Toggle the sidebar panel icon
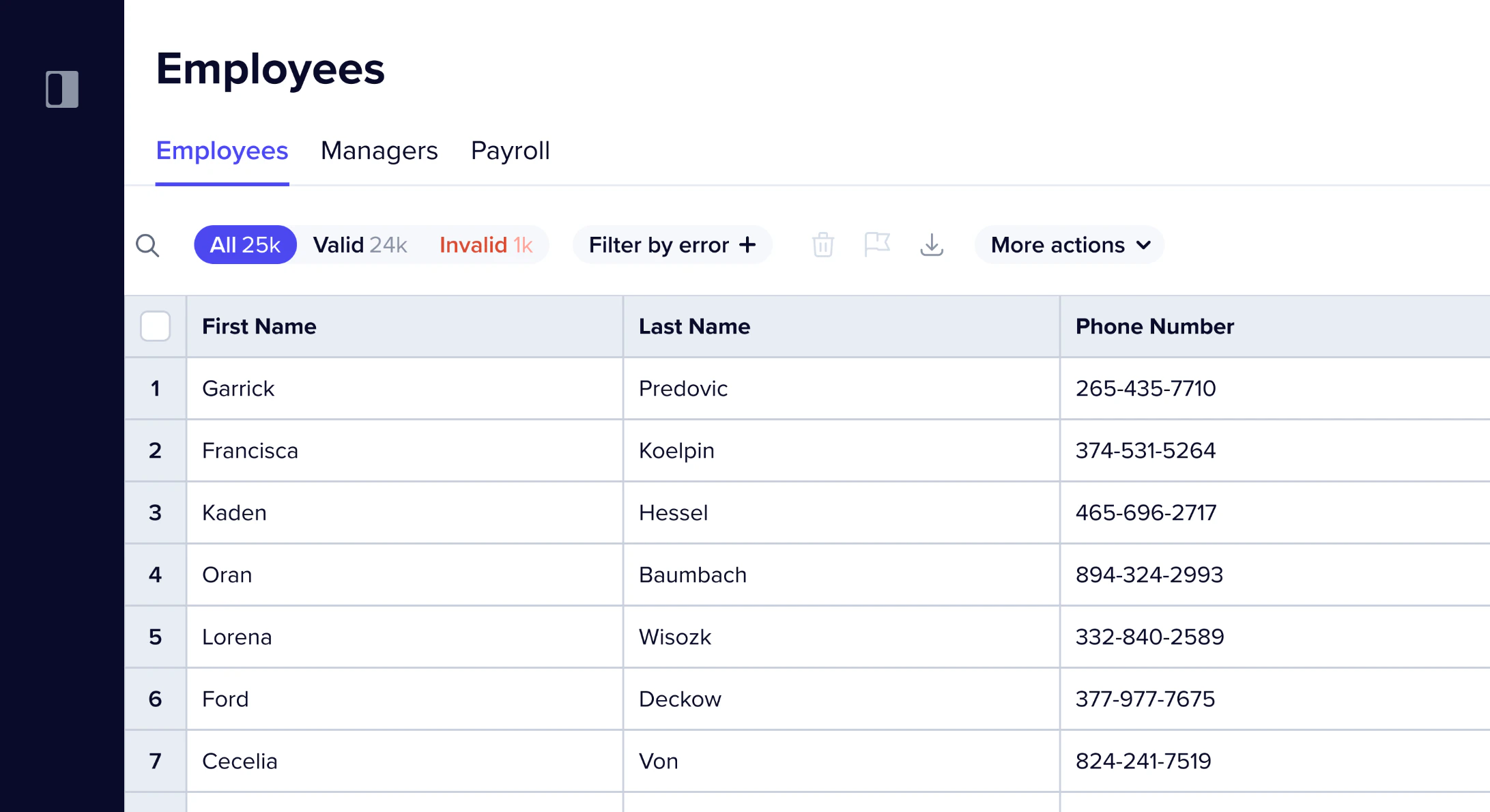The image size is (1490, 812). click(62, 89)
